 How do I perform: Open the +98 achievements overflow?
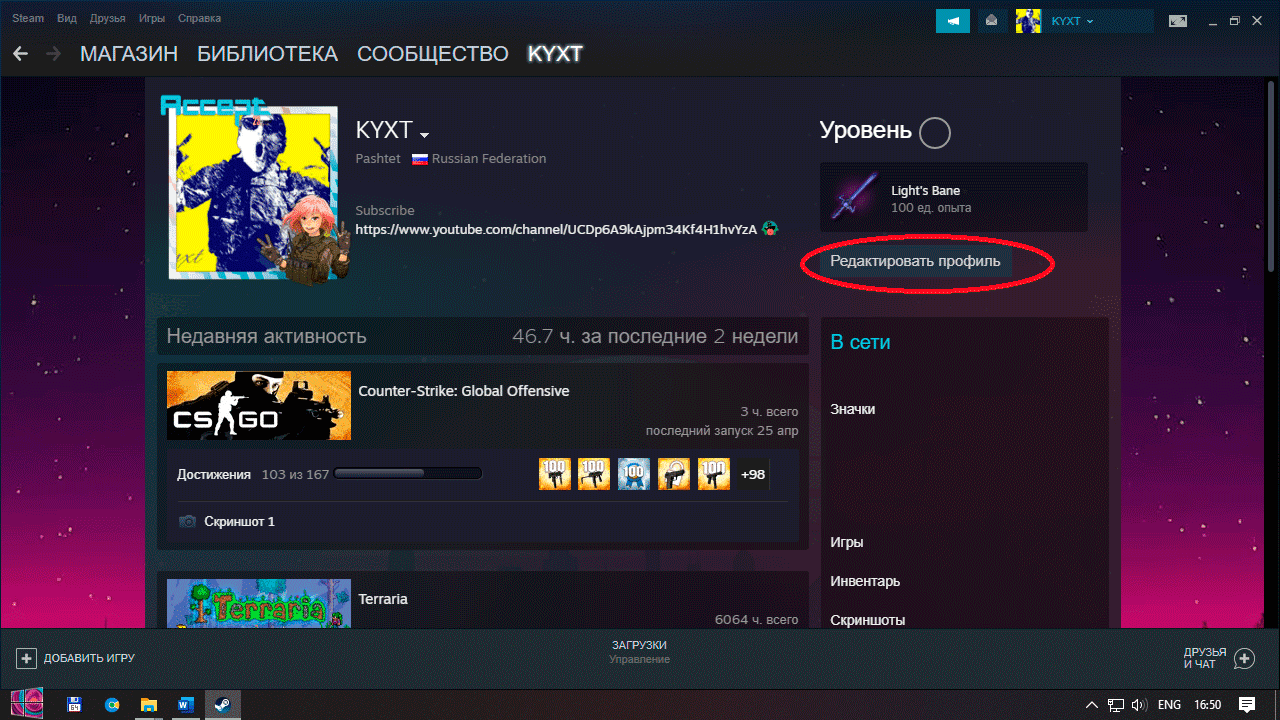coord(751,473)
